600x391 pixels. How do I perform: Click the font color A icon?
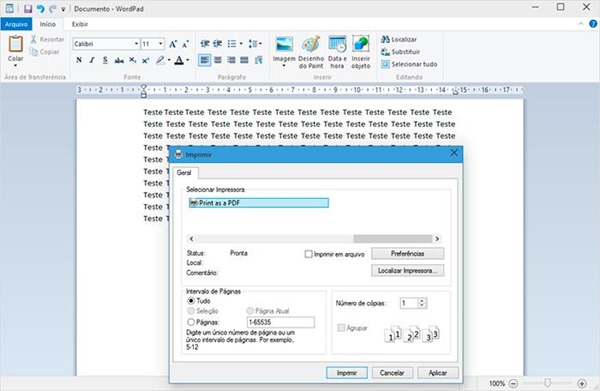(x=179, y=60)
